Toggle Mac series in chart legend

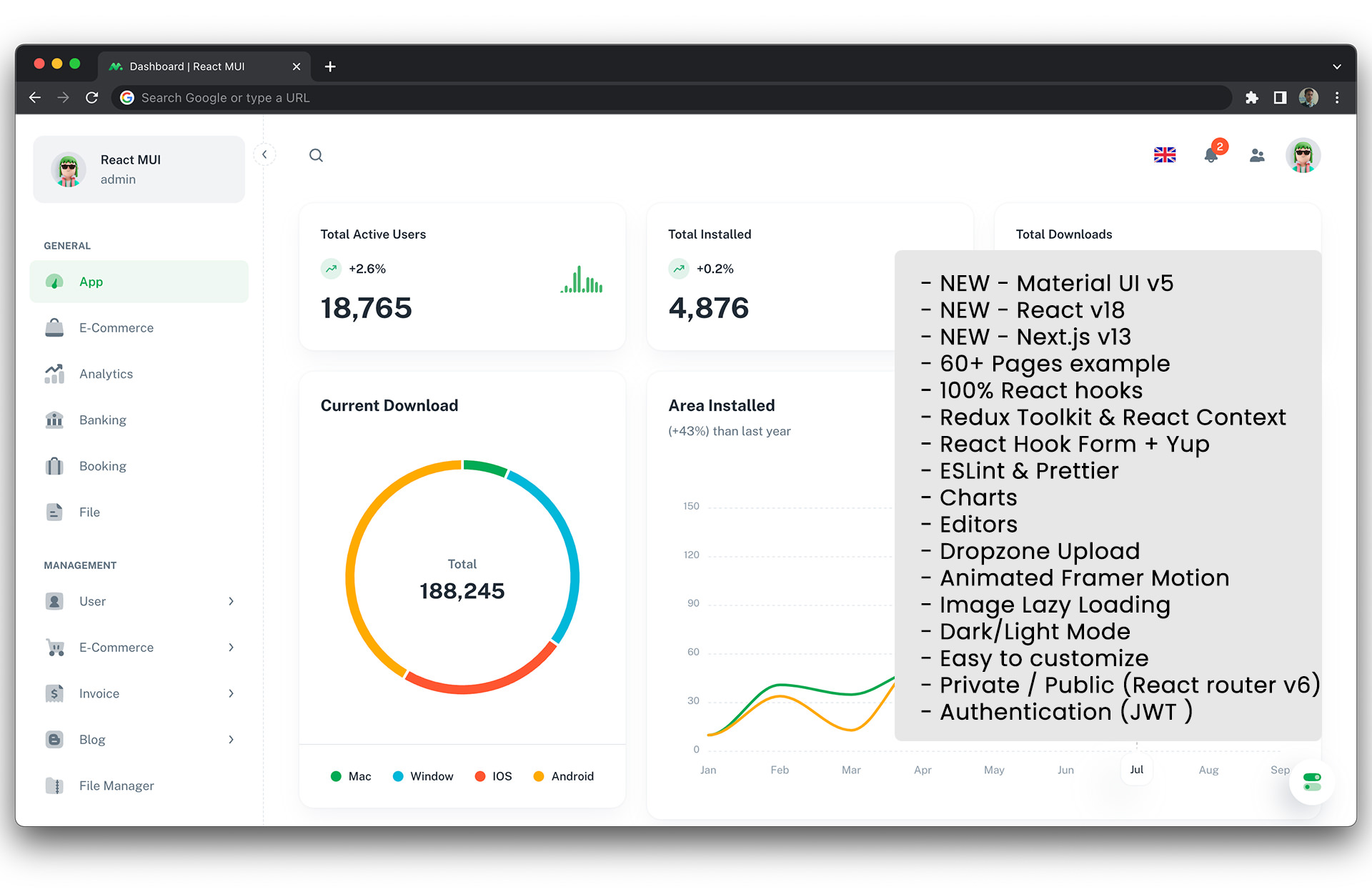[x=351, y=776]
